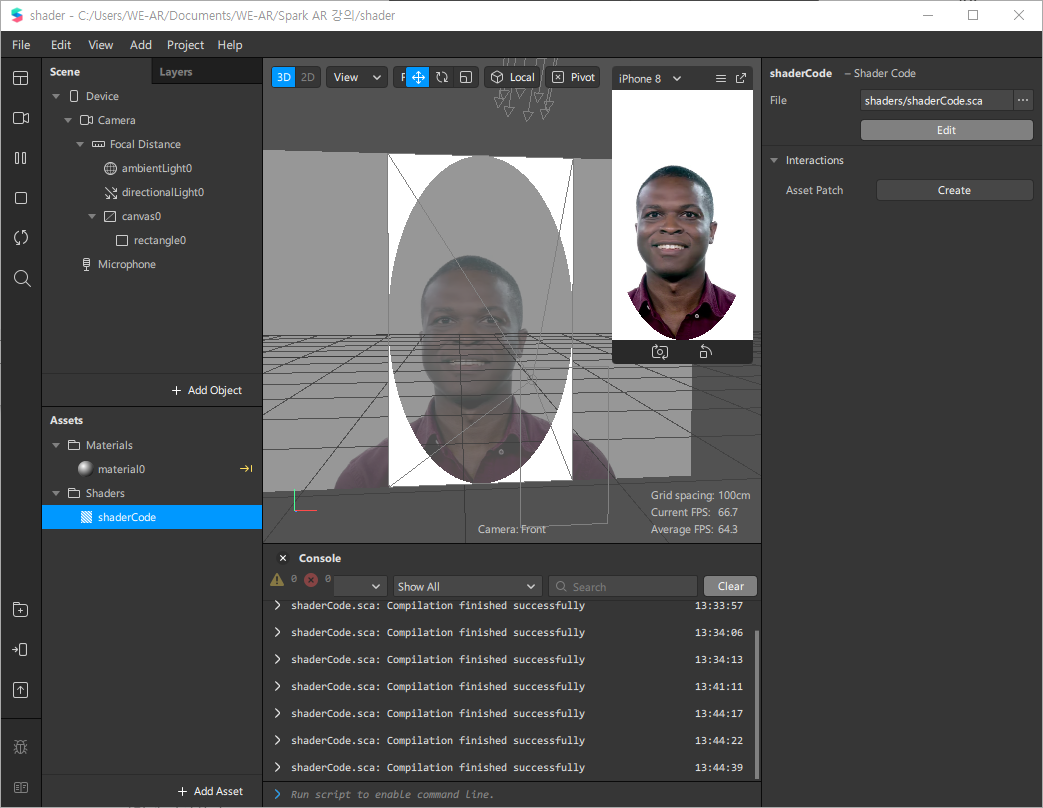
Task: Open the Add menu
Action: pyautogui.click(x=140, y=45)
